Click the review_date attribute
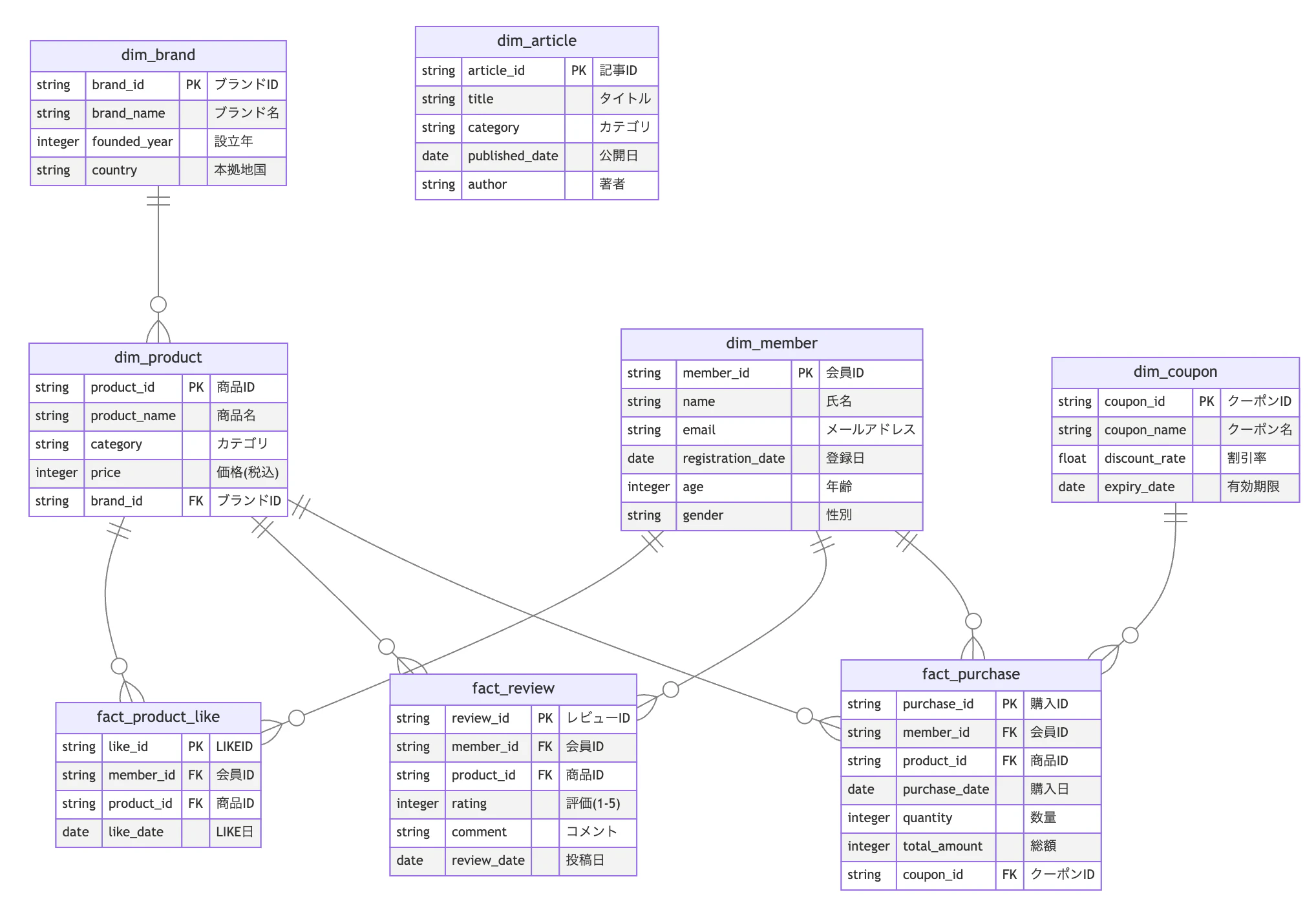Viewport: 1316px width, 901px height. click(x=488, y=860)
